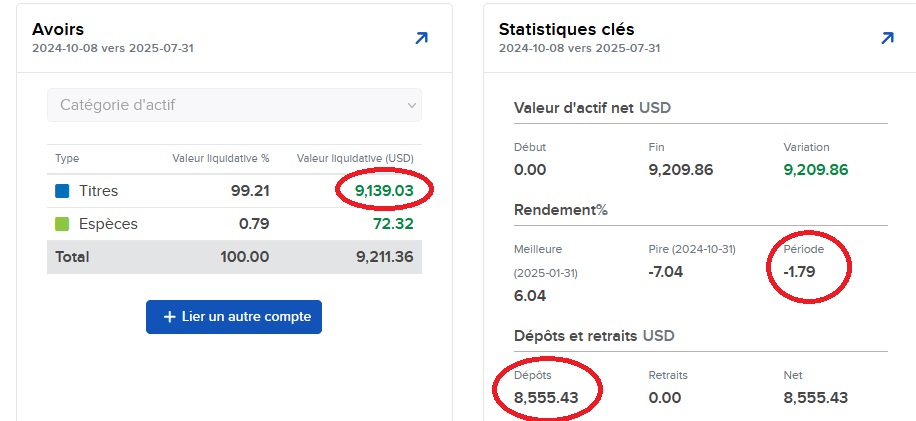Click the Dépôts amount 8,555.43
The image size is (916, 421).
click(547, 398)
